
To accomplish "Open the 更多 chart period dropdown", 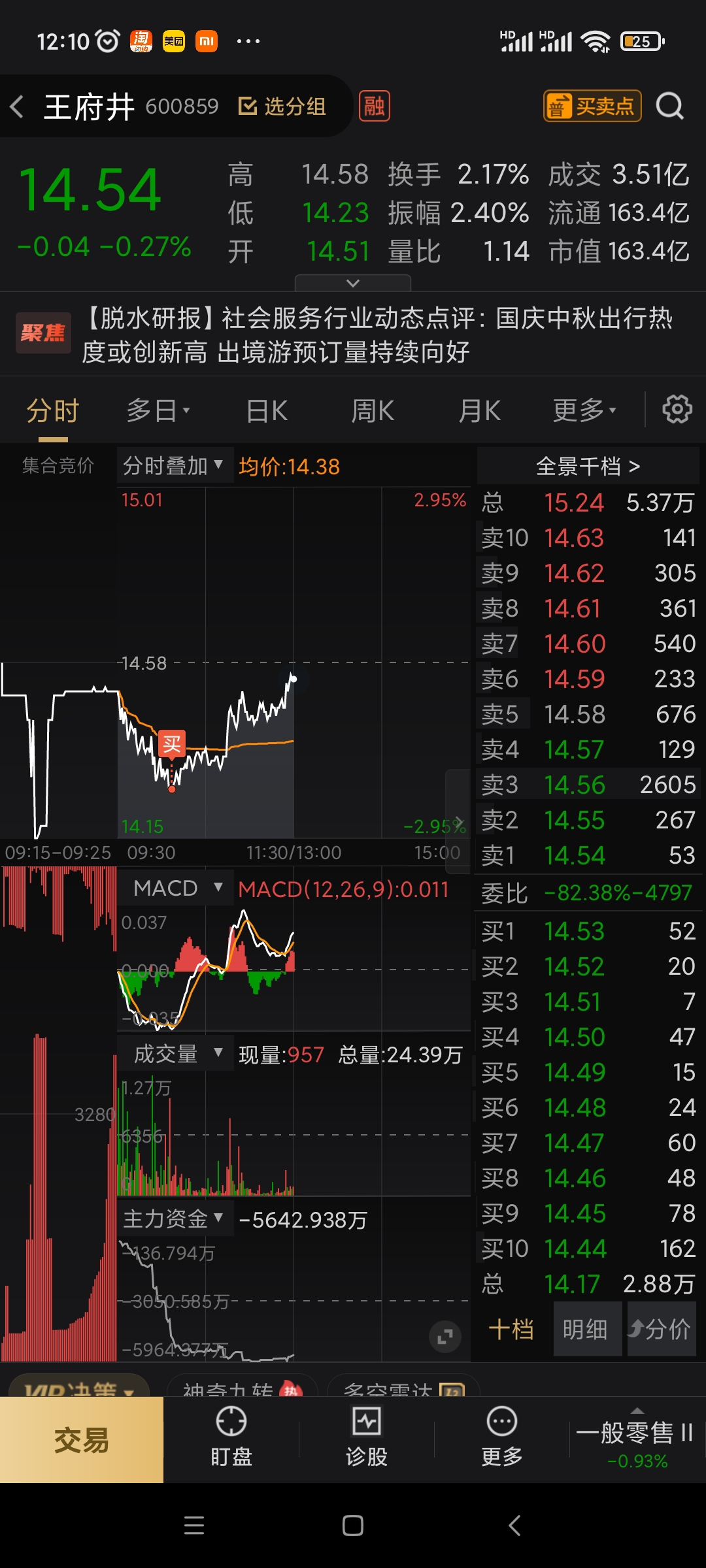I will [584, 411].
